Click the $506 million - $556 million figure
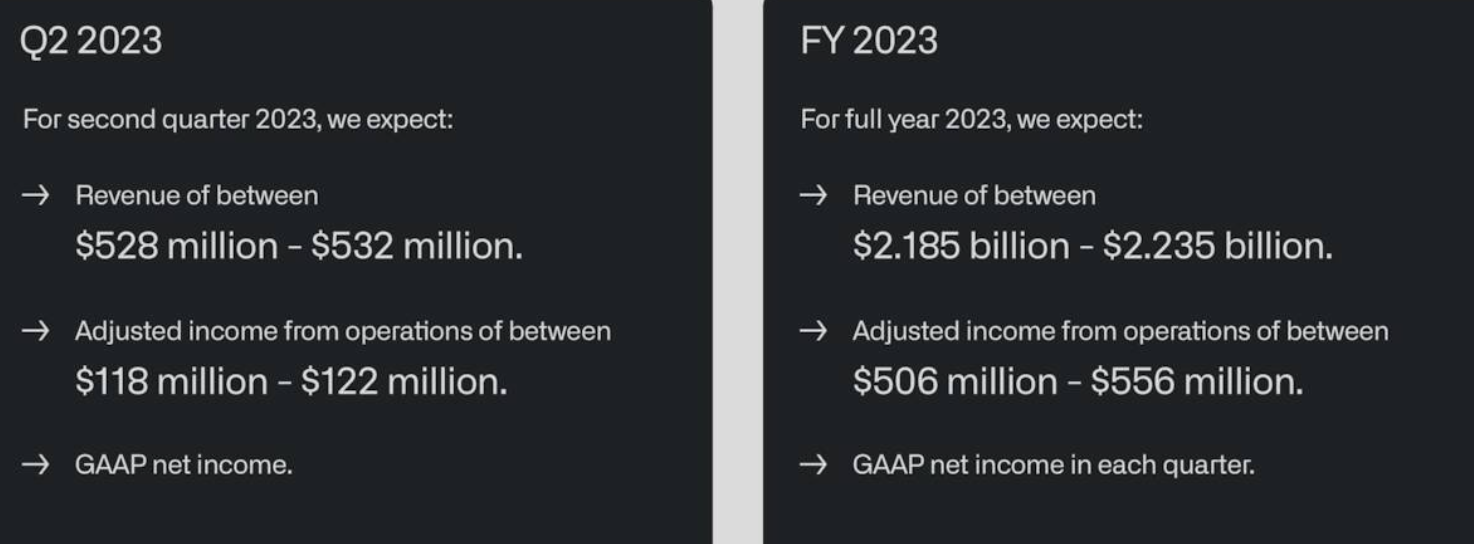 point(1078,381)
